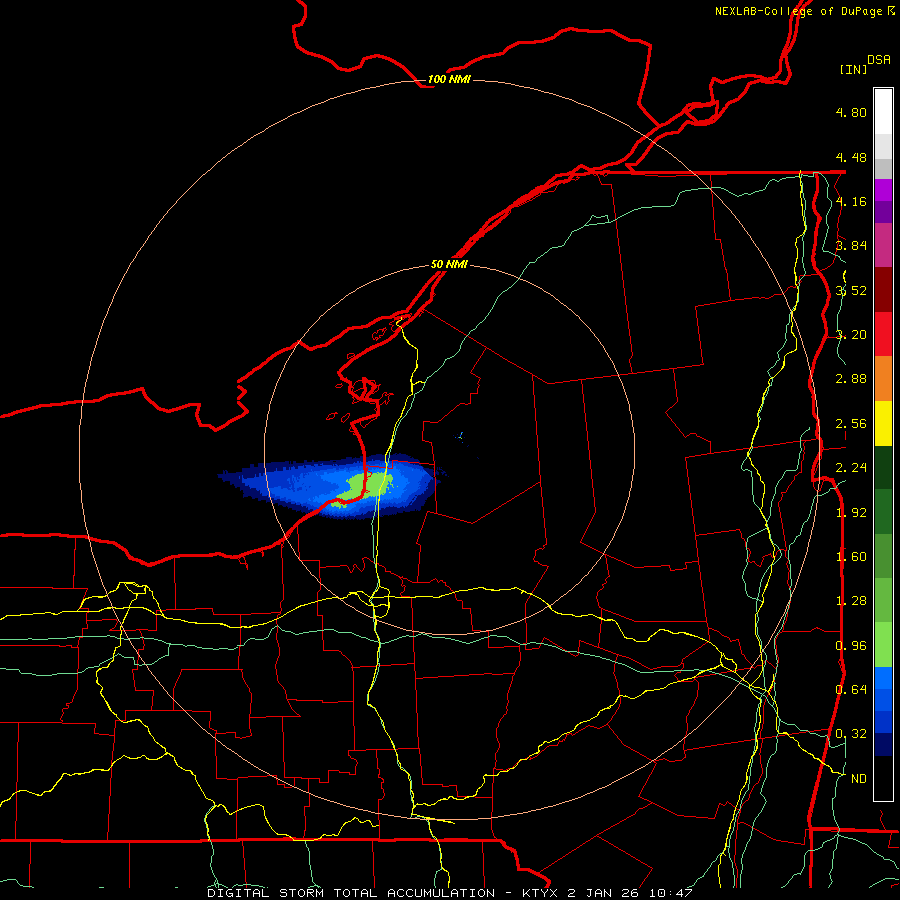Click the 50 NMI range ring label
This screenshot has height=900, width=900.
click(449, 265)
